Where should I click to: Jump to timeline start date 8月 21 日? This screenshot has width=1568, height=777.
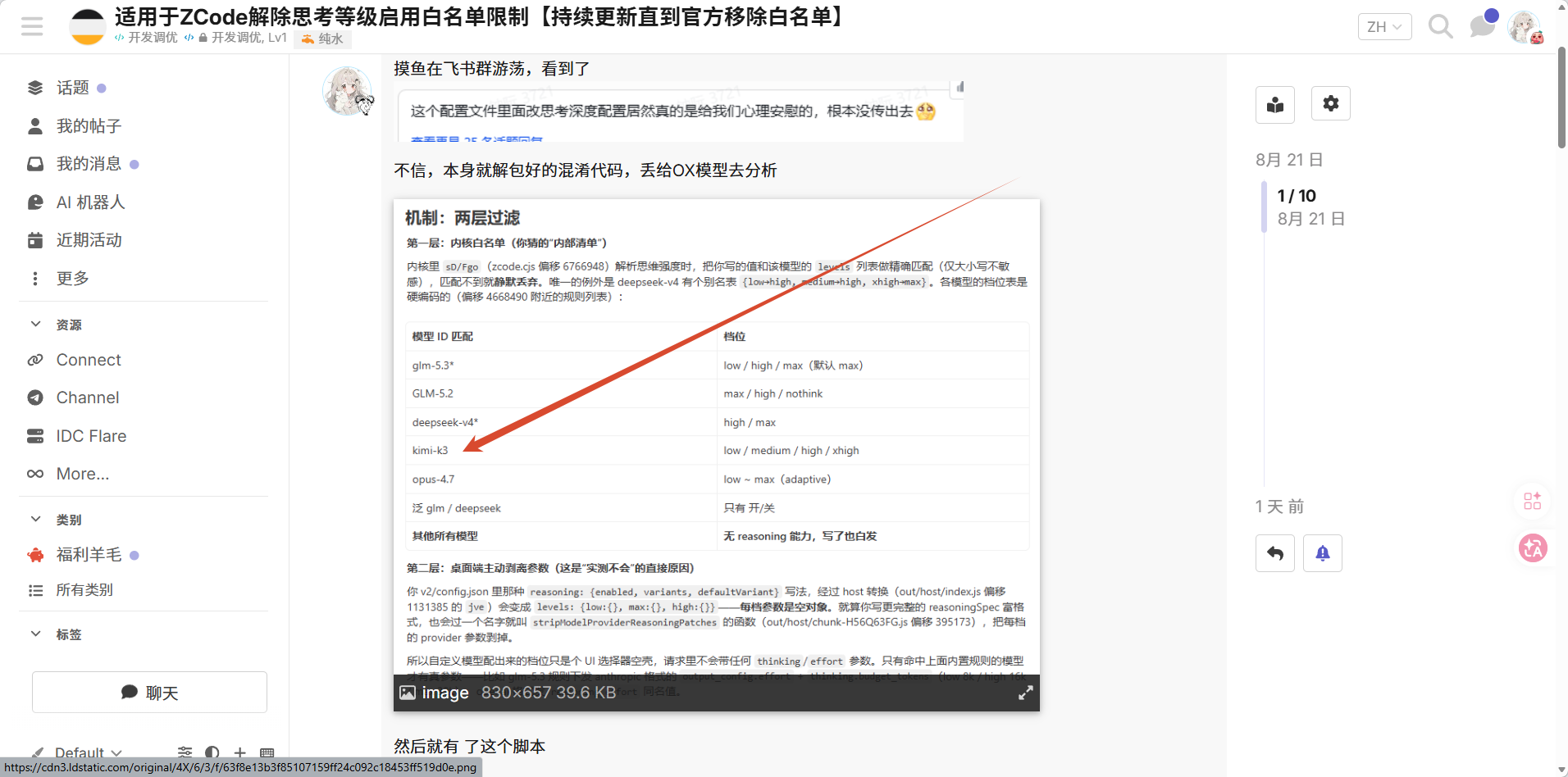tap(1289, 160)
